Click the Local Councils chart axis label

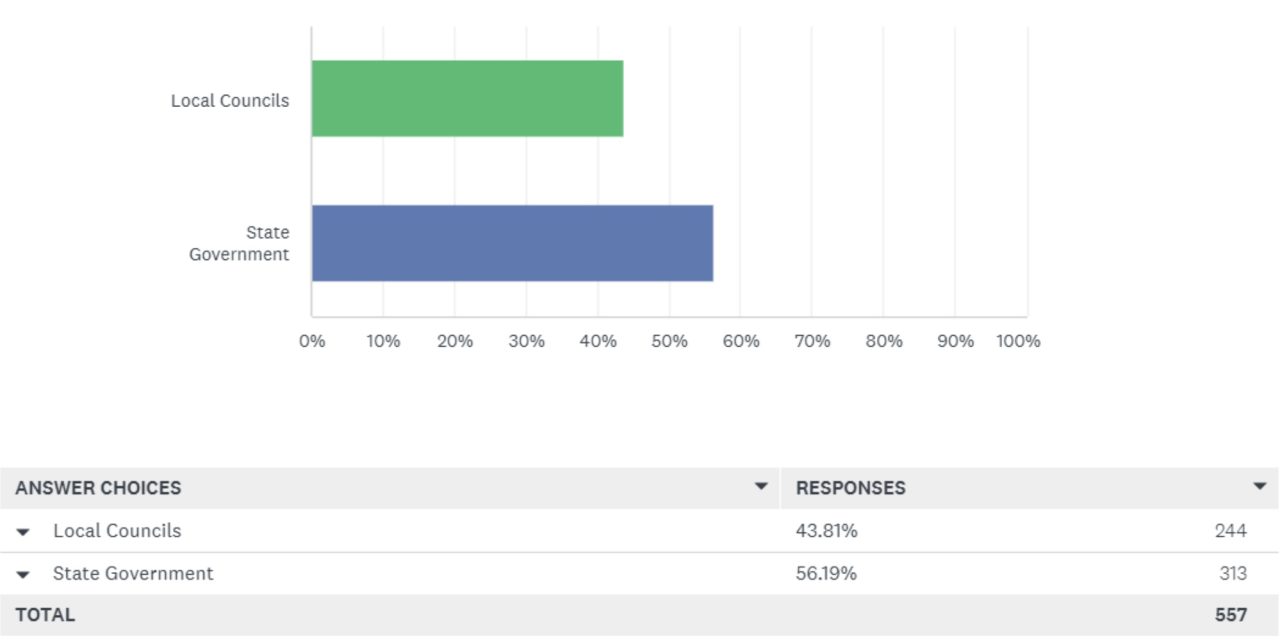coord(230,100)
